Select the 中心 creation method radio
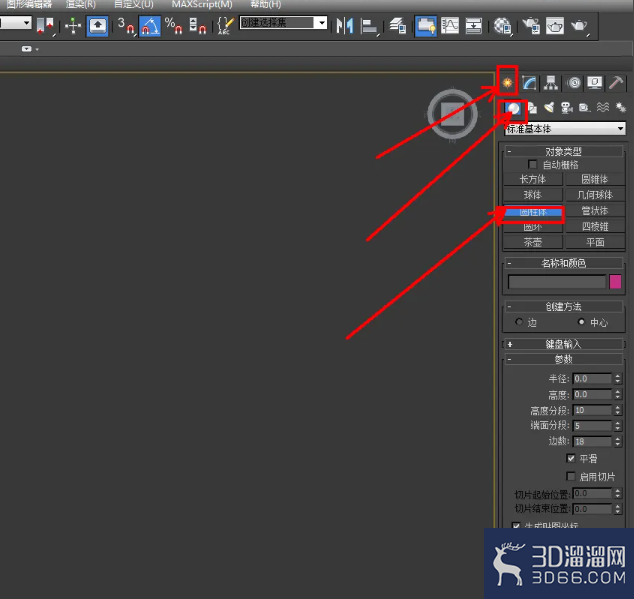Image resolution: width=634 pixels, height=599 pixels. click(581, 322)
